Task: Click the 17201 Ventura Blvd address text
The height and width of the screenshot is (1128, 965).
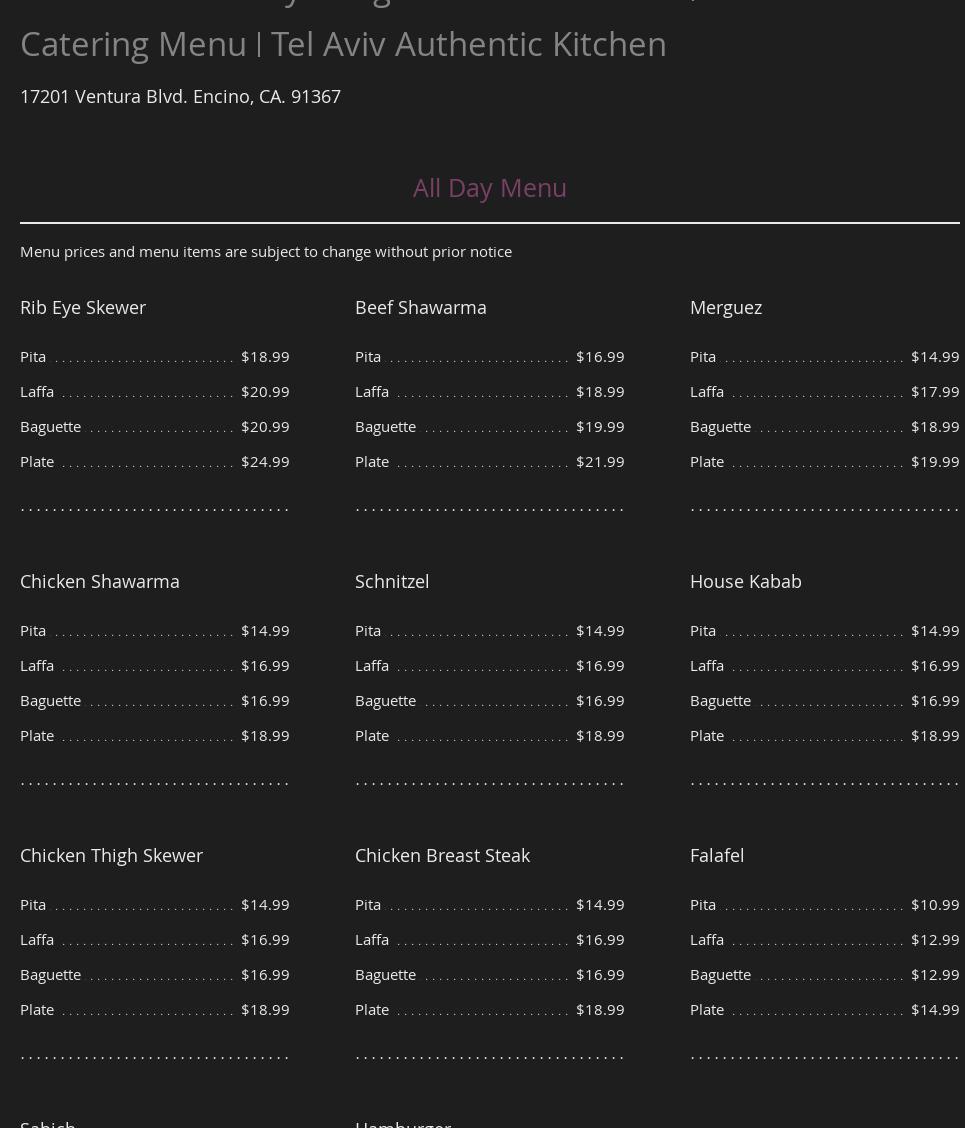Action: pos(180,96)
